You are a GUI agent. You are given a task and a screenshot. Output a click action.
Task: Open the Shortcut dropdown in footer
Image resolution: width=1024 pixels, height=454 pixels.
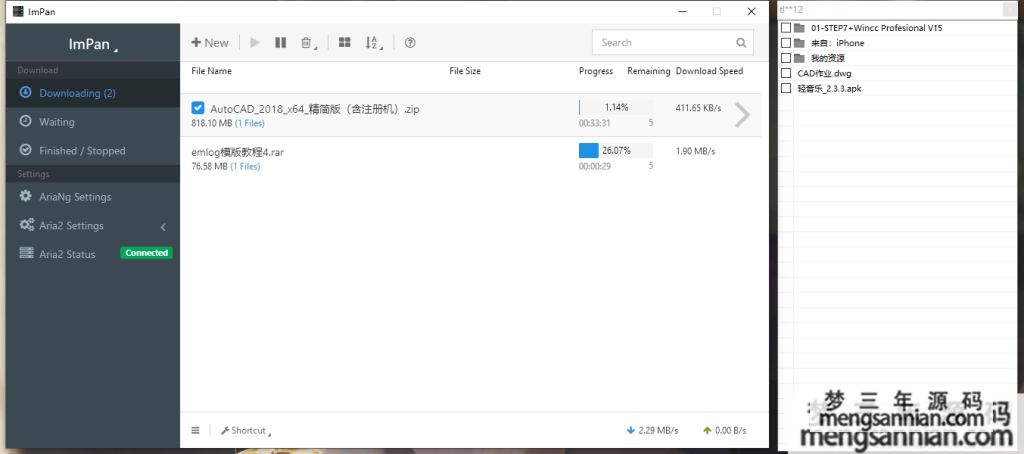[246, 430]
